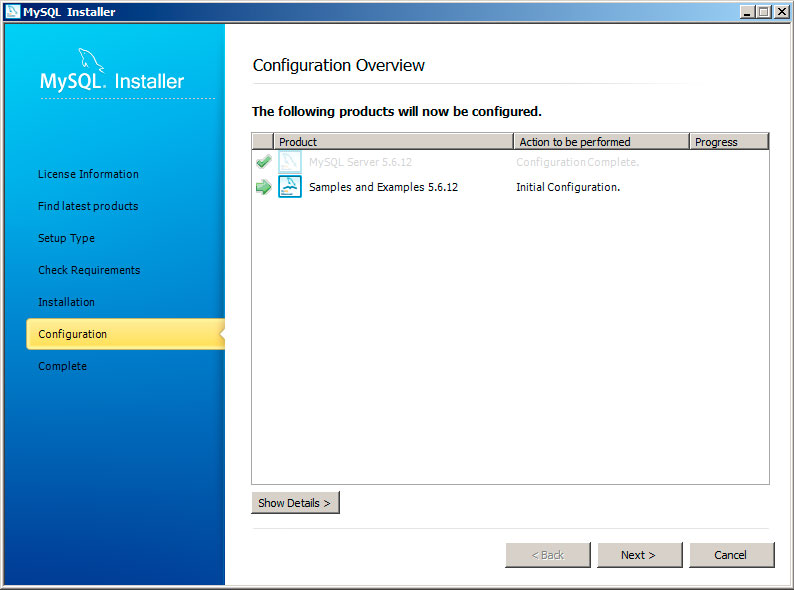Select the 'MySQL Server 5.6.12' row text
This screenshot has width=794, height=590.
361,162
